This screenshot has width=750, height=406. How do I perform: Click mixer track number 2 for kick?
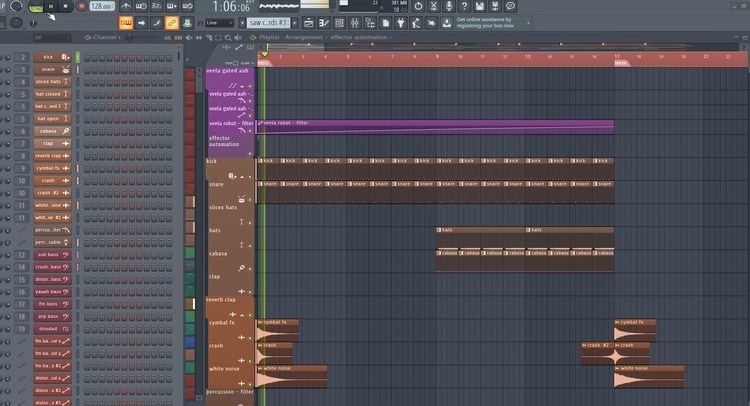point(22,57)
